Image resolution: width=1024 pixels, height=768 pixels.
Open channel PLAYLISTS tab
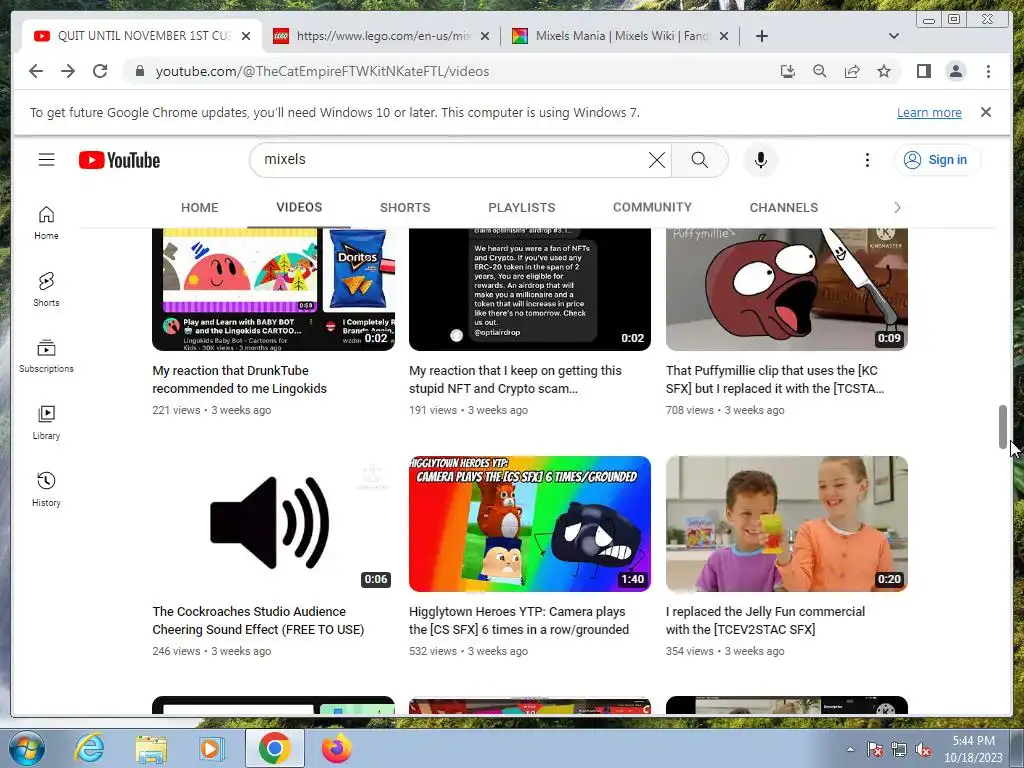[x=521, y=208]
